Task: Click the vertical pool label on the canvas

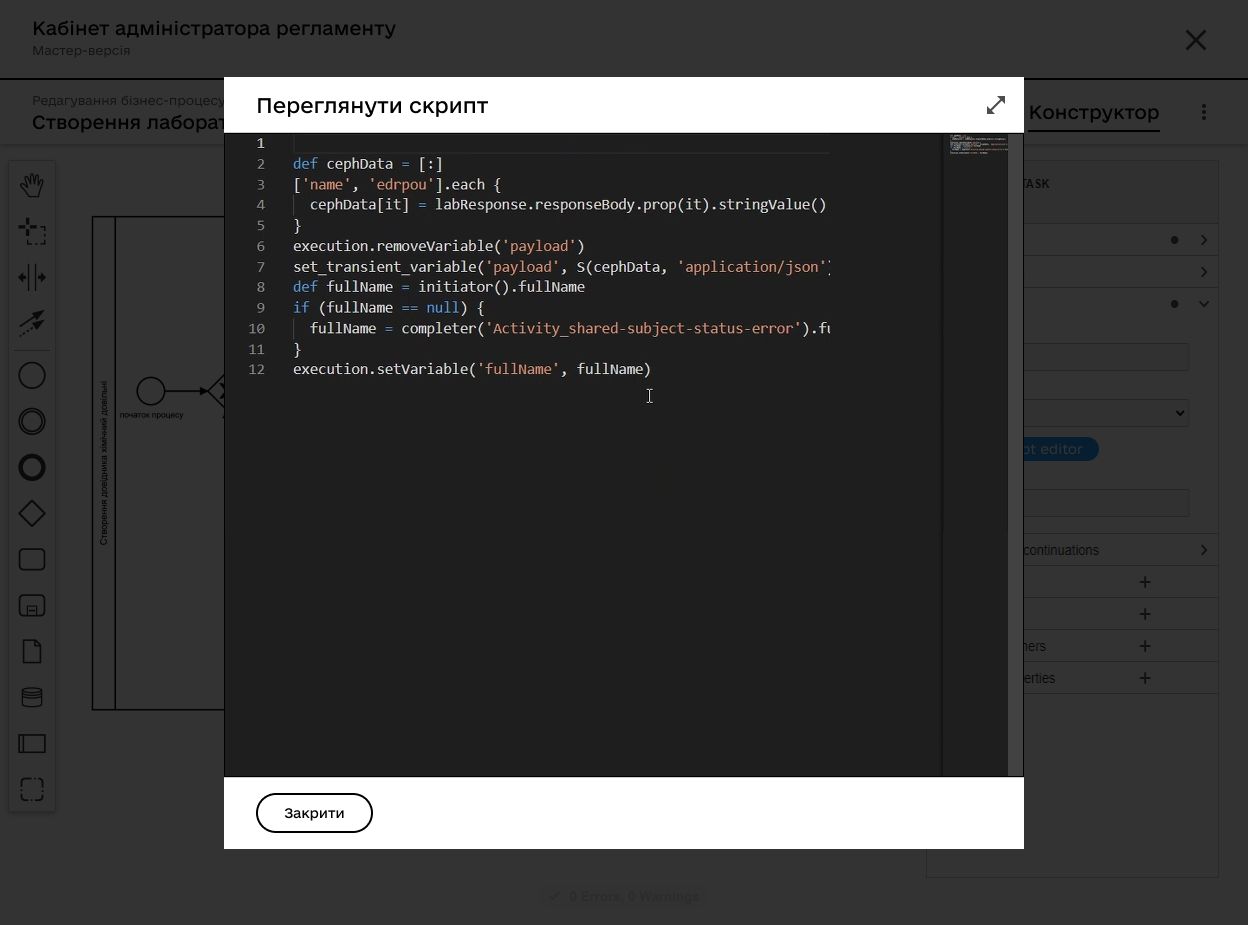Action: pos(104,463)
